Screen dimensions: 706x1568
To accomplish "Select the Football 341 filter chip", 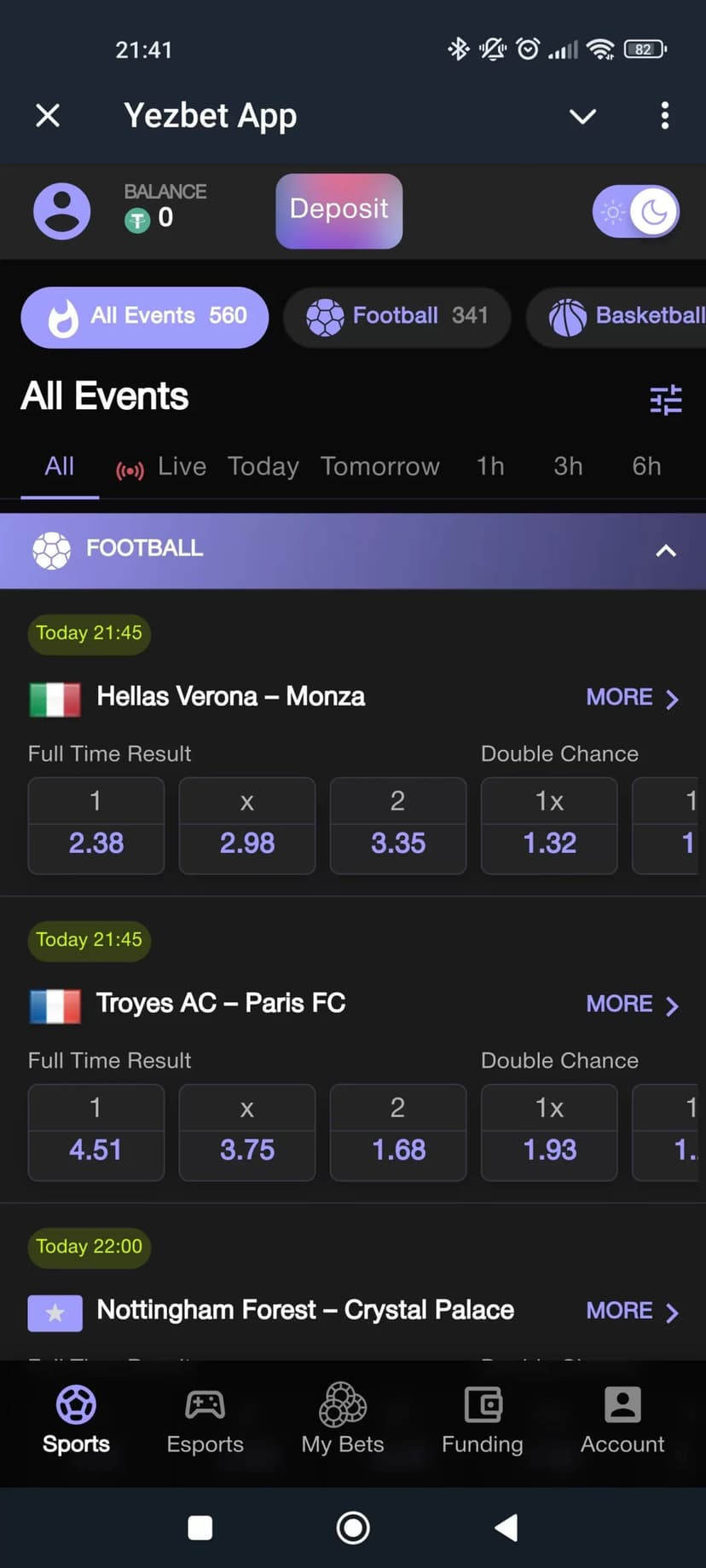I will click(397, 317).
